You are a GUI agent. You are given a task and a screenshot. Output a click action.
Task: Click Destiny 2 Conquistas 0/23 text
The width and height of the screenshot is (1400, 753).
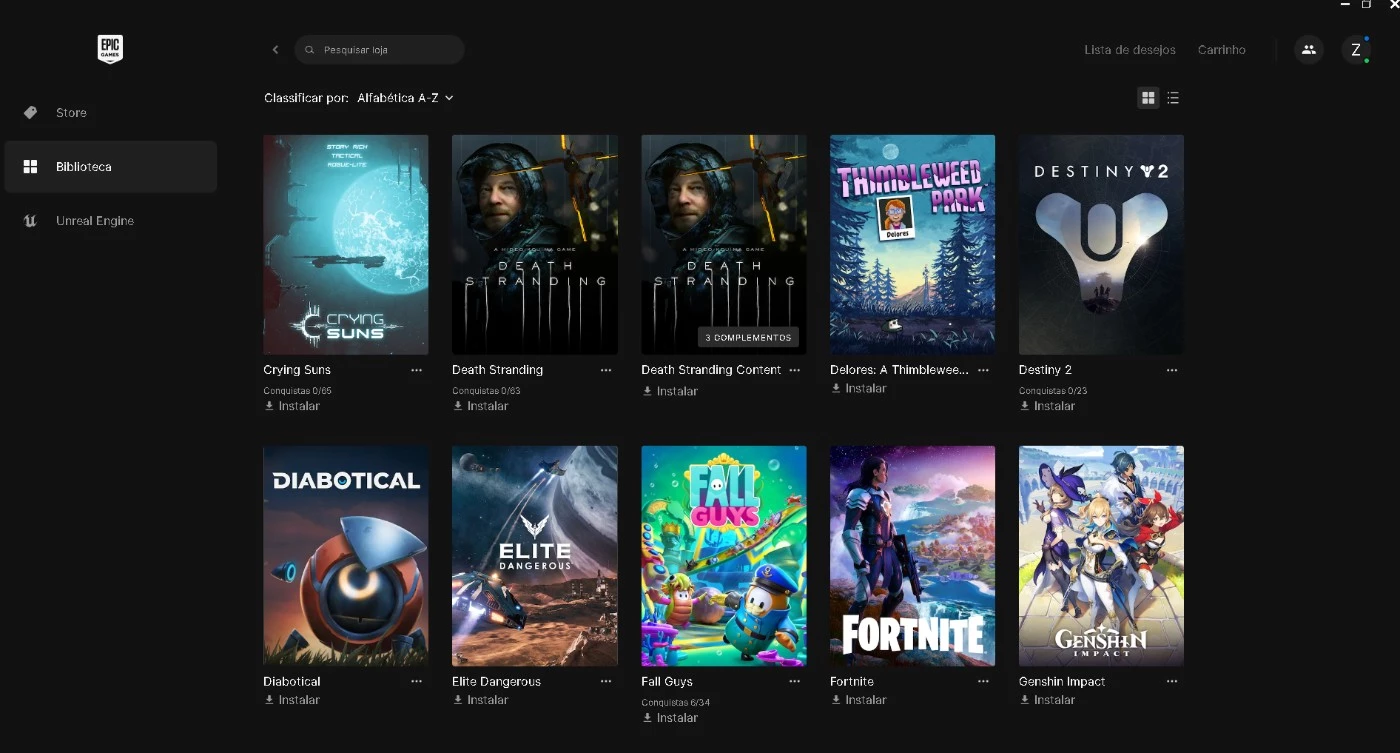click(x=1053, y=390)
